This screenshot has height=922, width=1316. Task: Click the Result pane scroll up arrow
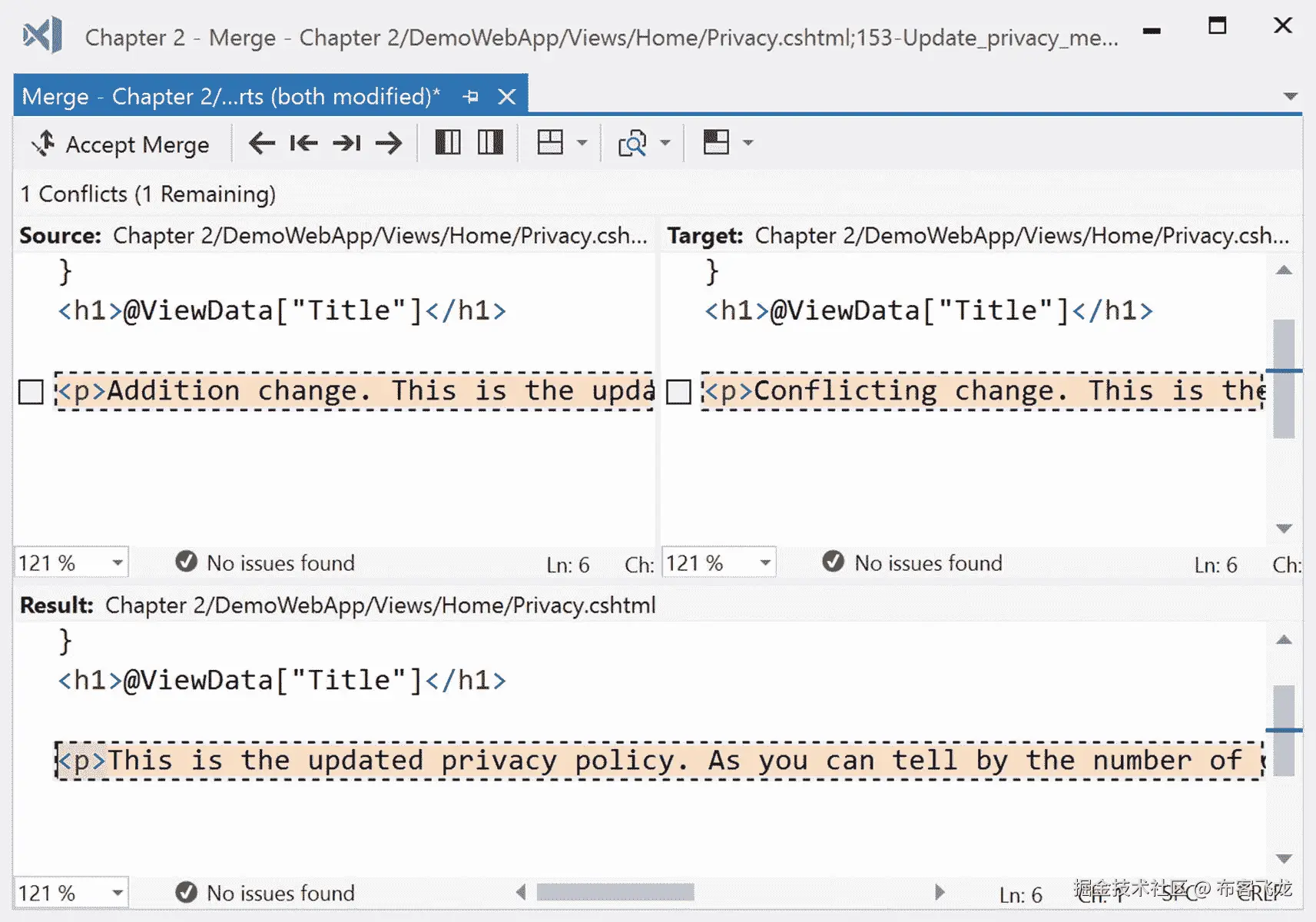[x=1285, y=640]
